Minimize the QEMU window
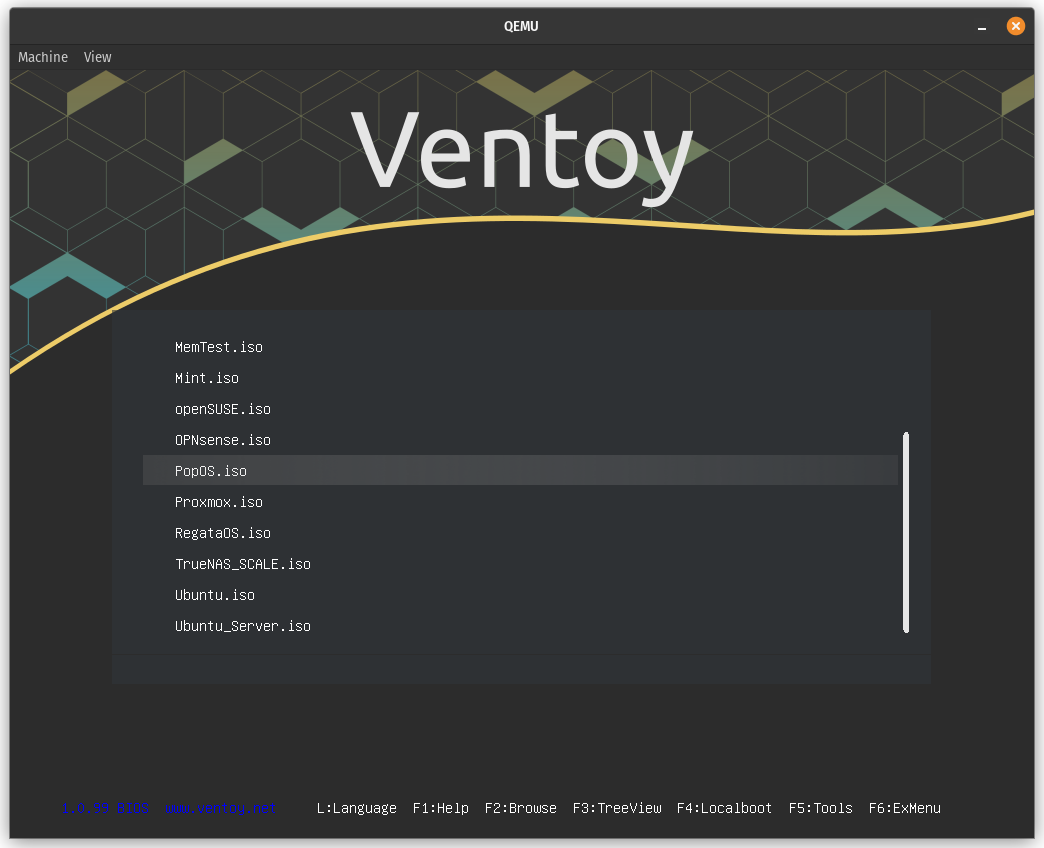The image size is (1044, 848). pyautogui.click(x=981, y=27)
